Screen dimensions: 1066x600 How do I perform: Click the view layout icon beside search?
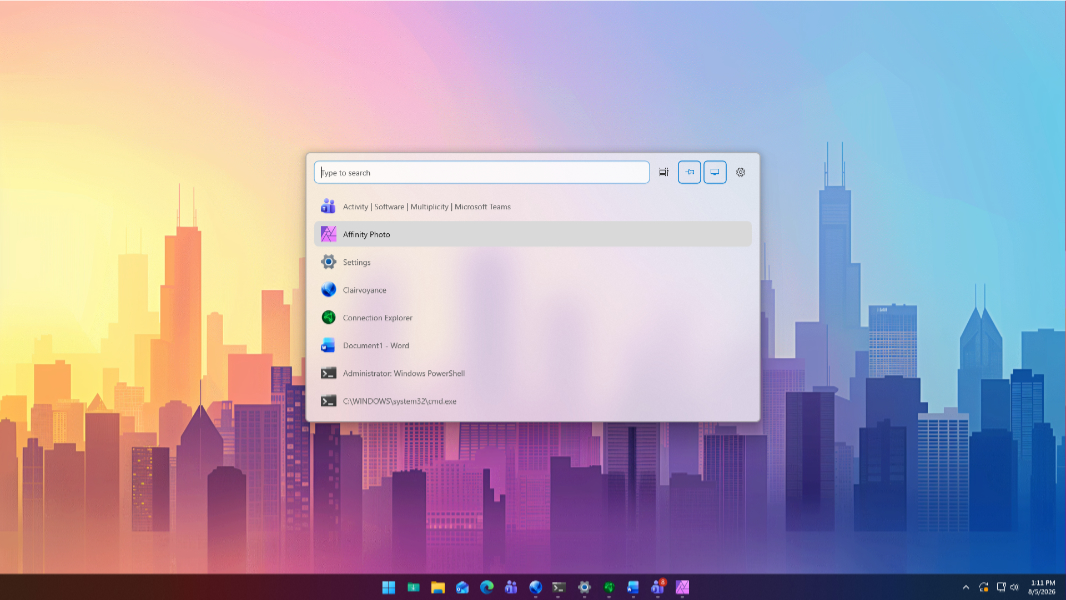[664, 173]
